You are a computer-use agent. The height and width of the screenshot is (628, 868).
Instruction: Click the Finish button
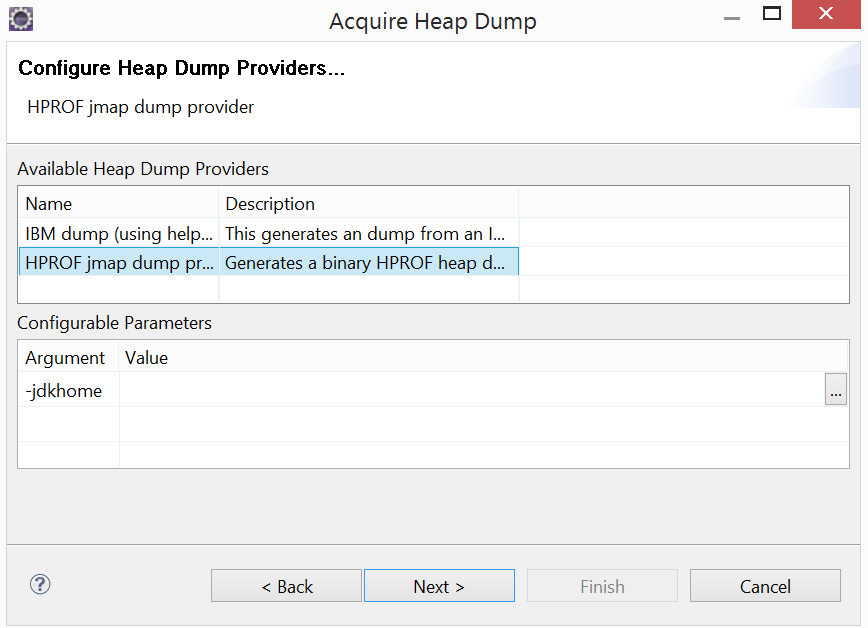602,586
